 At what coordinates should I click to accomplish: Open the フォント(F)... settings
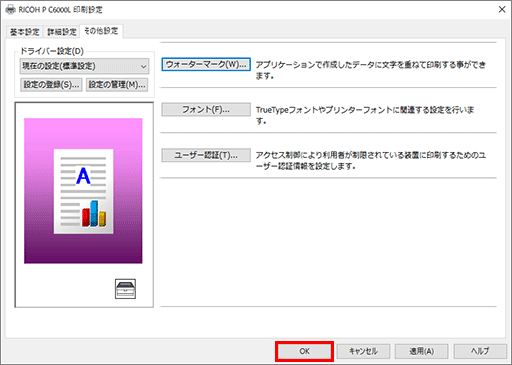pyautogui.click(x=206, y=109)
